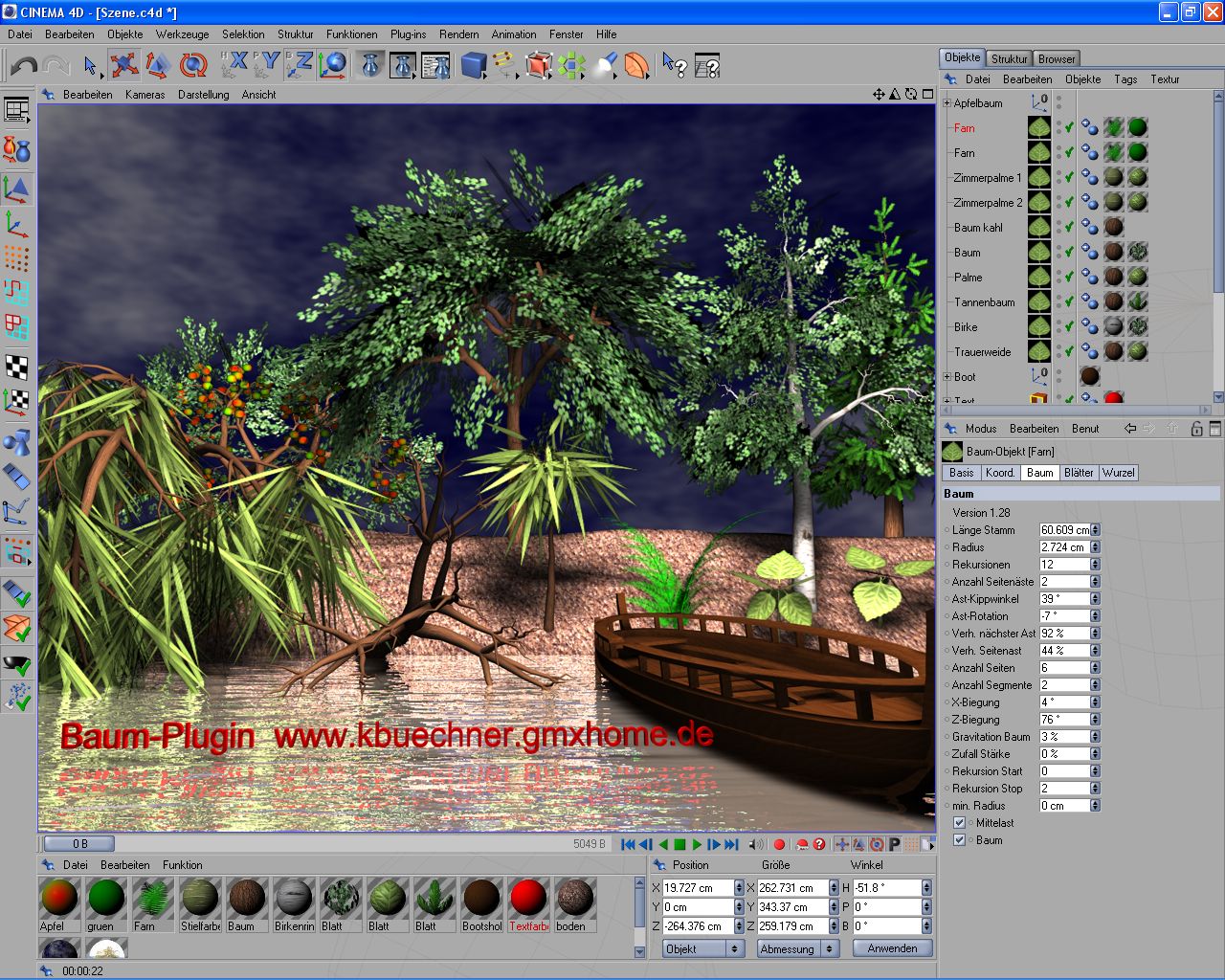Image resolution: width=1225 pixels, height=980 pixels.
Task: Stop animation playback
Action: 679,844
